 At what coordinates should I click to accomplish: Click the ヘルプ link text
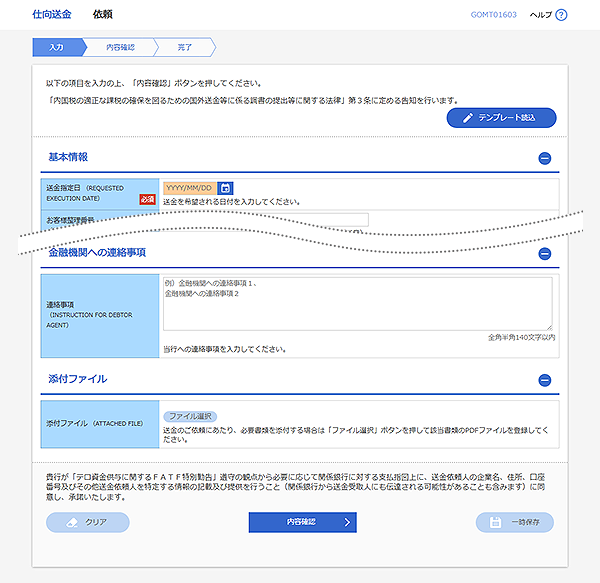click(x=541, y=15)
